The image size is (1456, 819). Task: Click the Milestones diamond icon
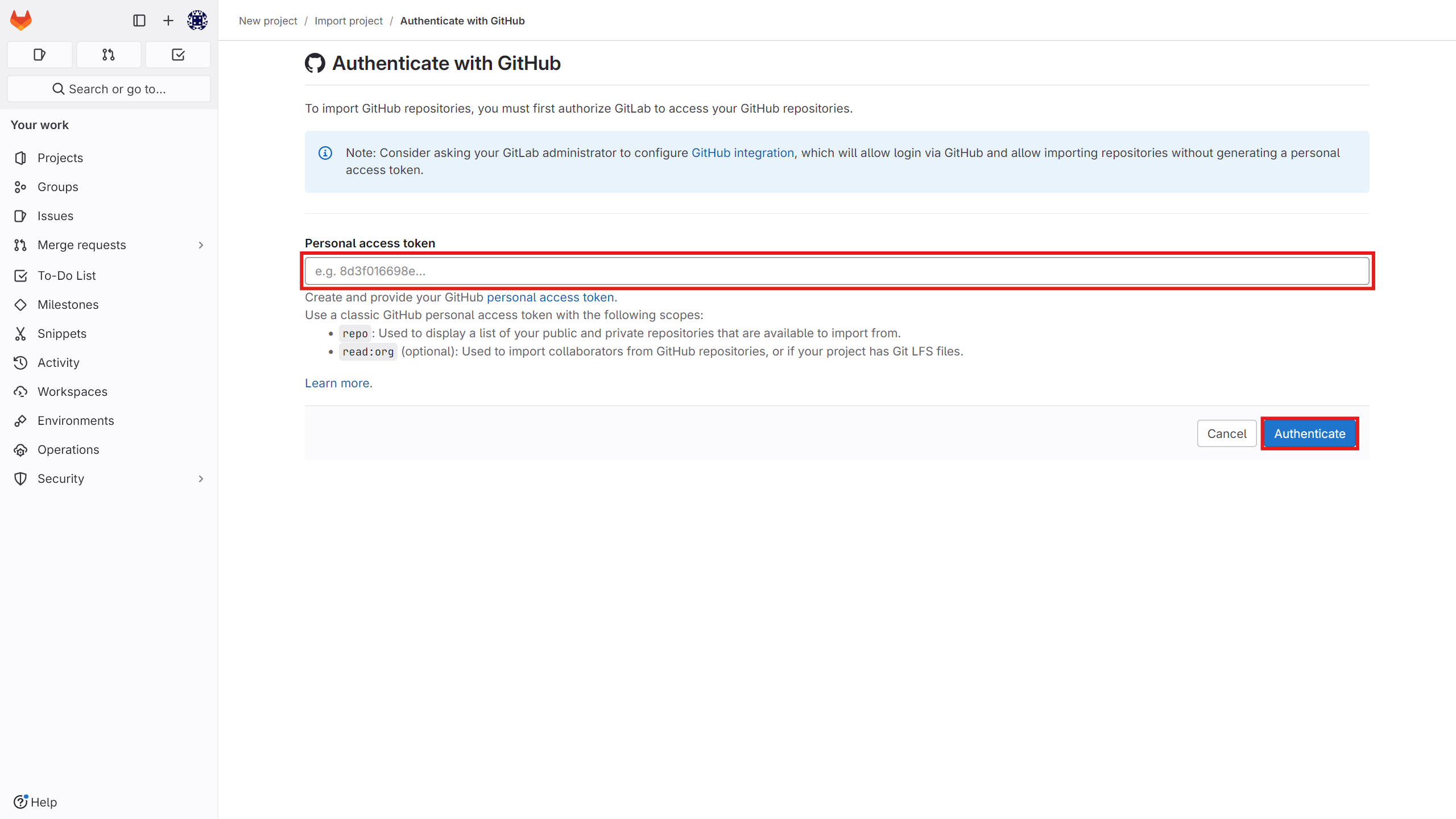20,304
